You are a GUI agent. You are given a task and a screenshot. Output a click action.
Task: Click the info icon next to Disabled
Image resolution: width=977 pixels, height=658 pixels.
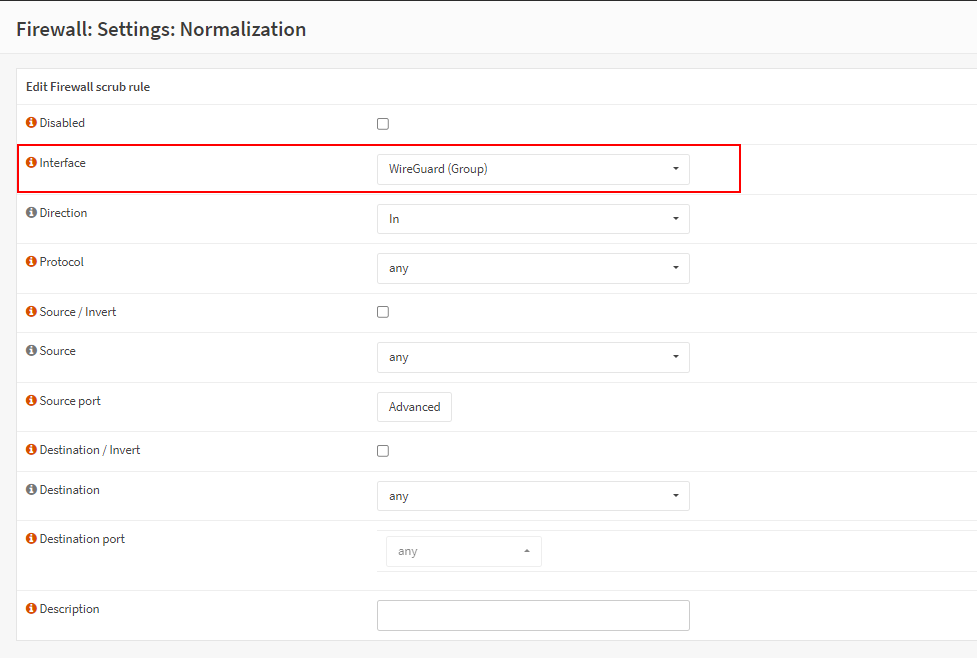(31, 123)
